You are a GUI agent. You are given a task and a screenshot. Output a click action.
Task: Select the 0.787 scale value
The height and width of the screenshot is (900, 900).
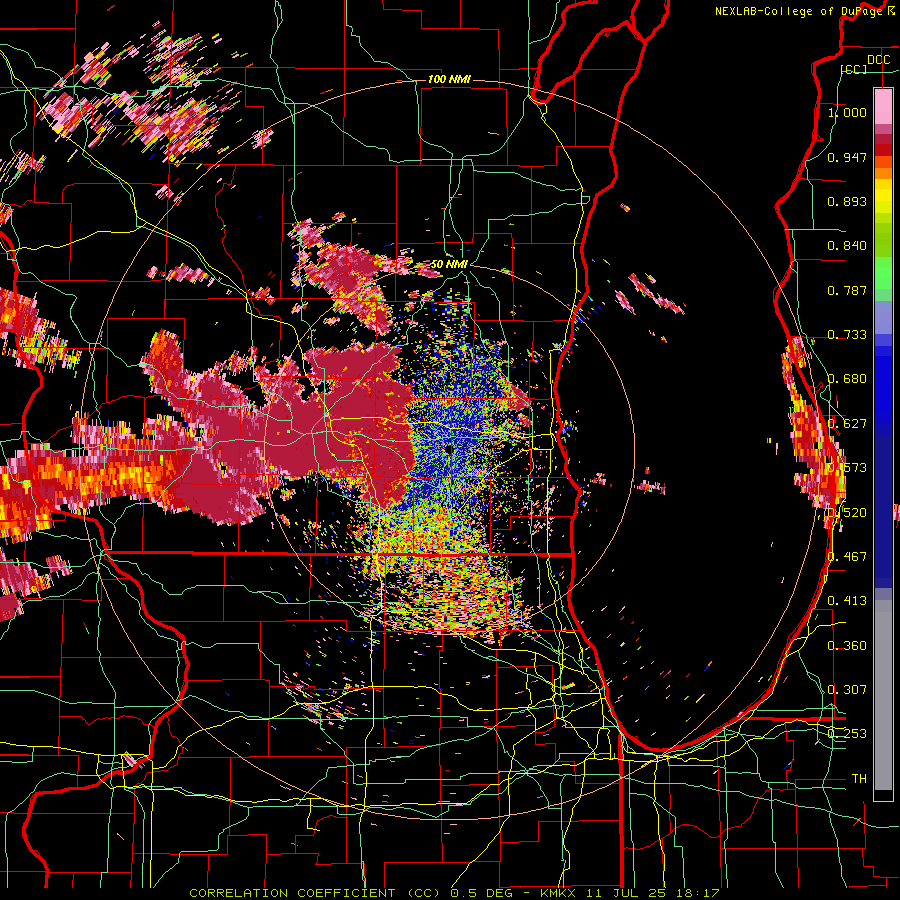[x=847, y=290]
